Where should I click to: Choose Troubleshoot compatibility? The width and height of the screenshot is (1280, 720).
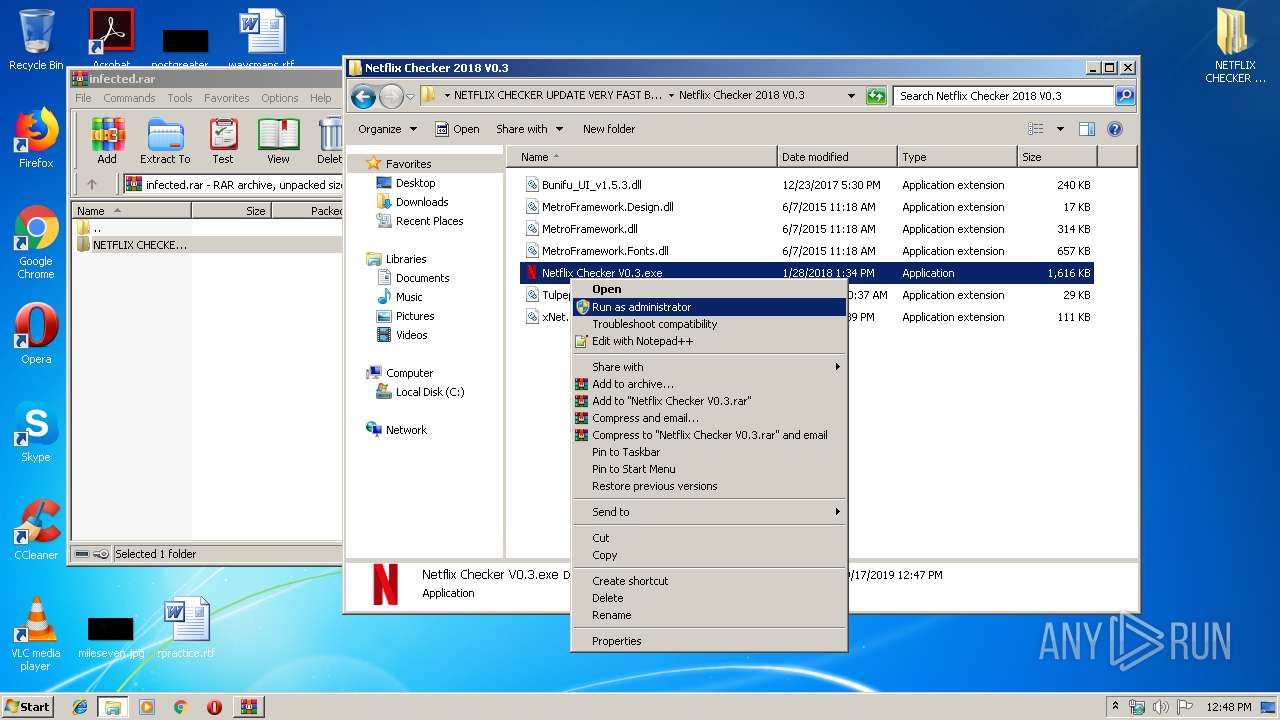(709, 324)
